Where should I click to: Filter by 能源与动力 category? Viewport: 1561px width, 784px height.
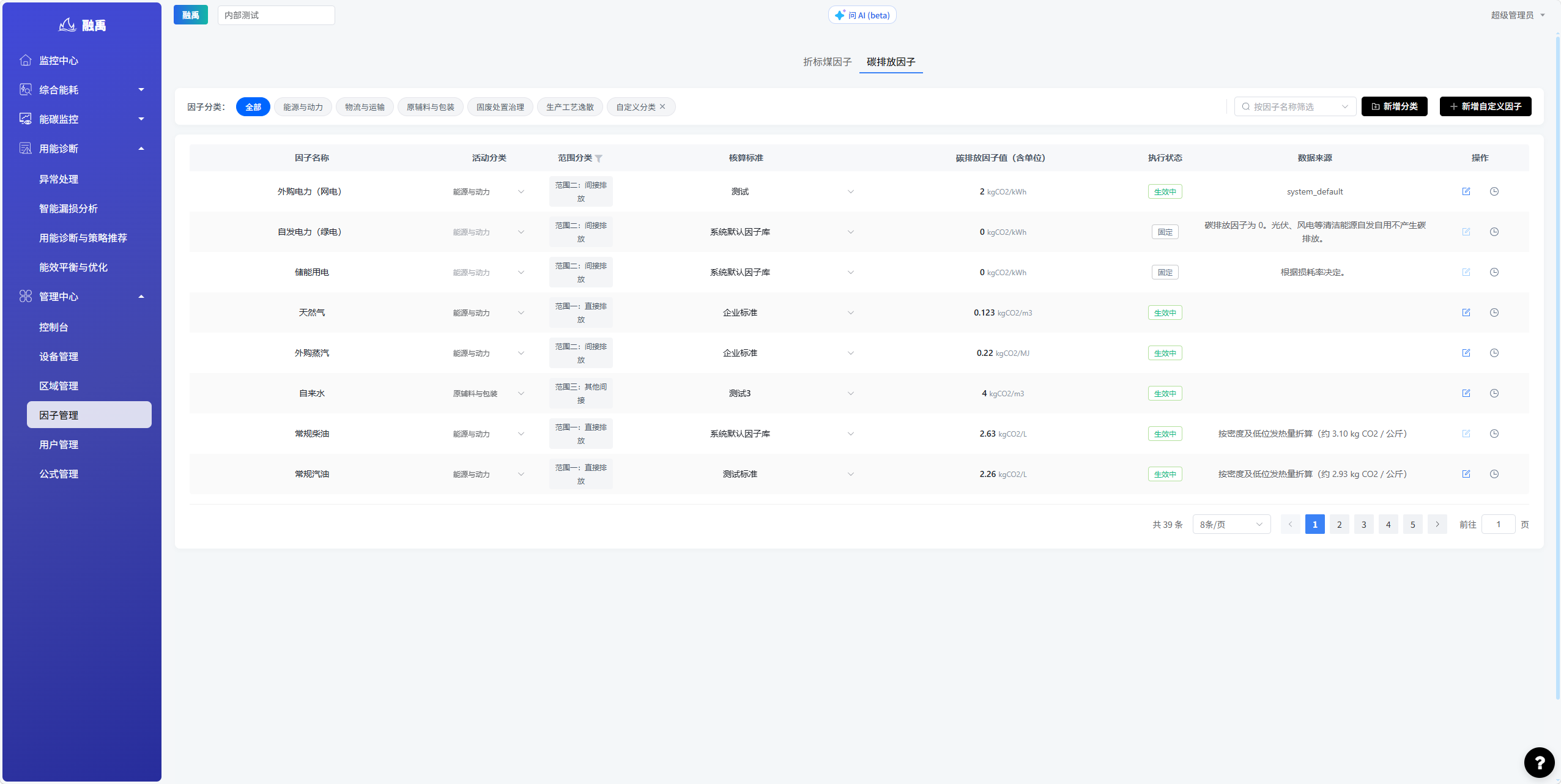(303, 106)
